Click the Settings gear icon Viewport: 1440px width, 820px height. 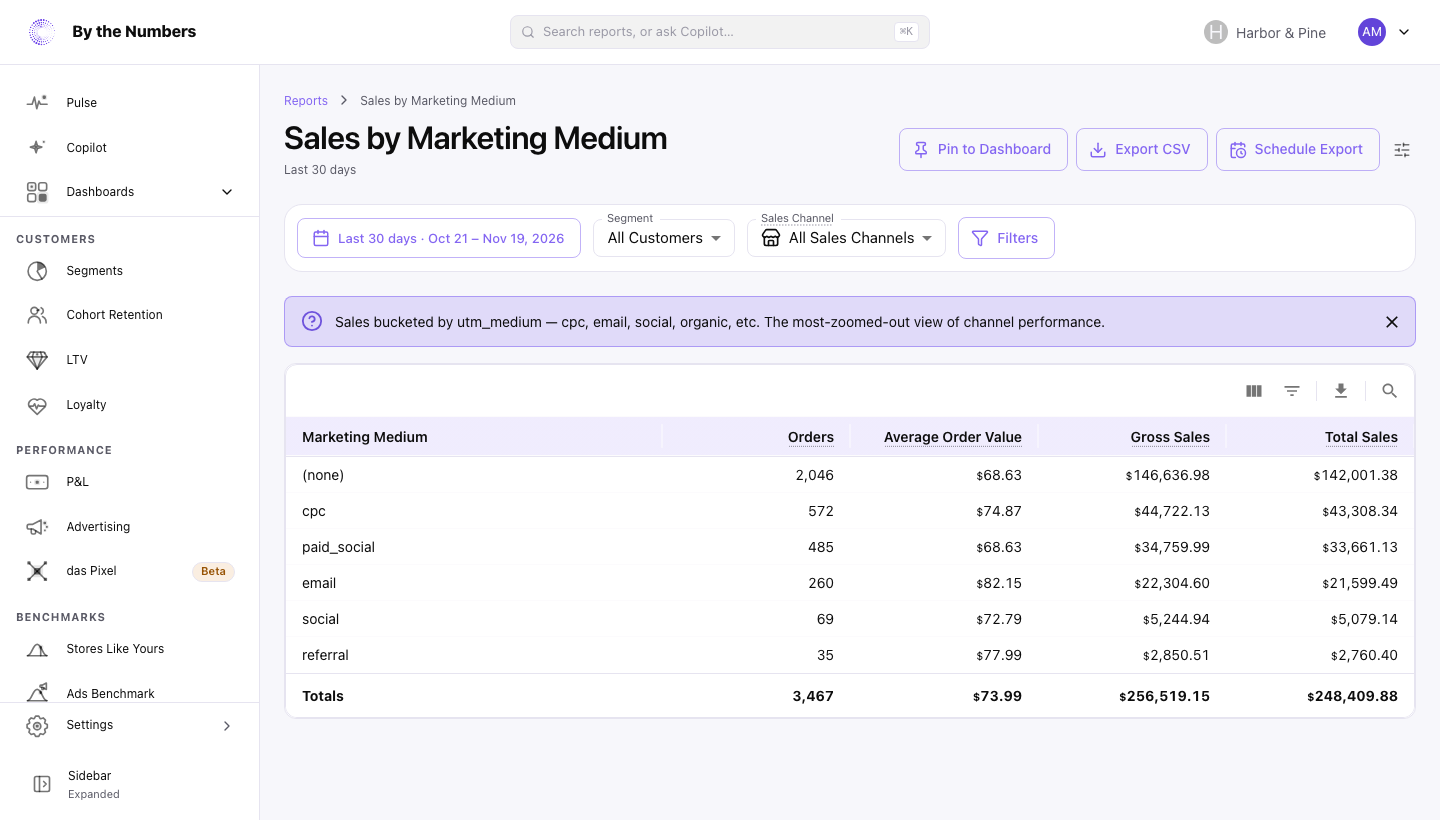37,726
